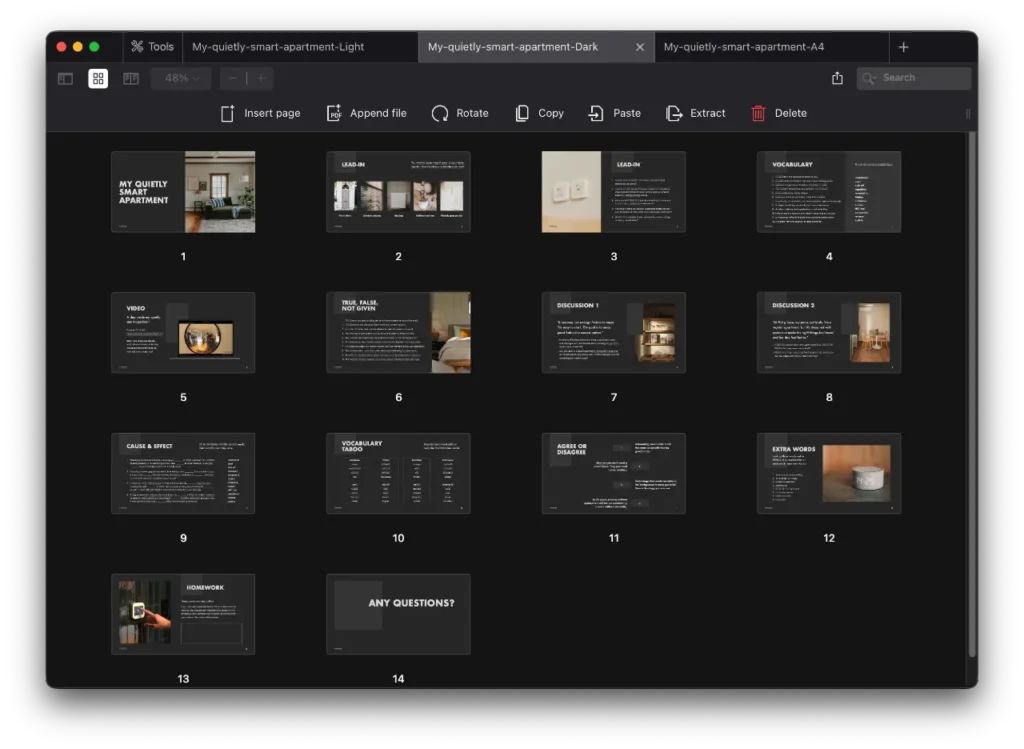
Task: Extract pages with the Extract tool
Action: click(x=675, y=113)
